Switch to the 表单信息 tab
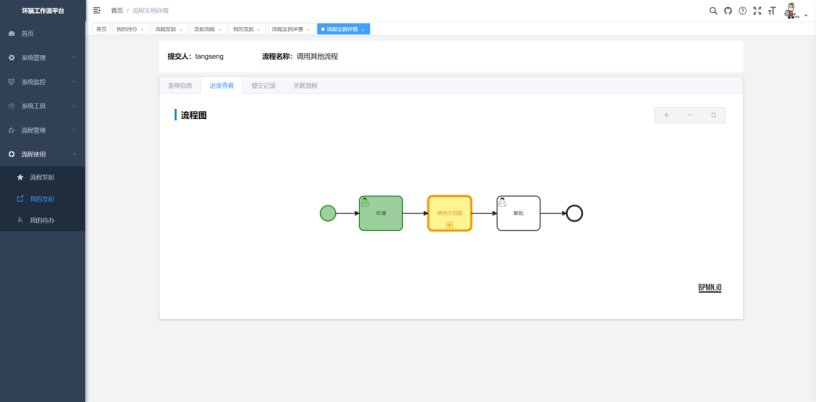 click(x=180, y=86)
